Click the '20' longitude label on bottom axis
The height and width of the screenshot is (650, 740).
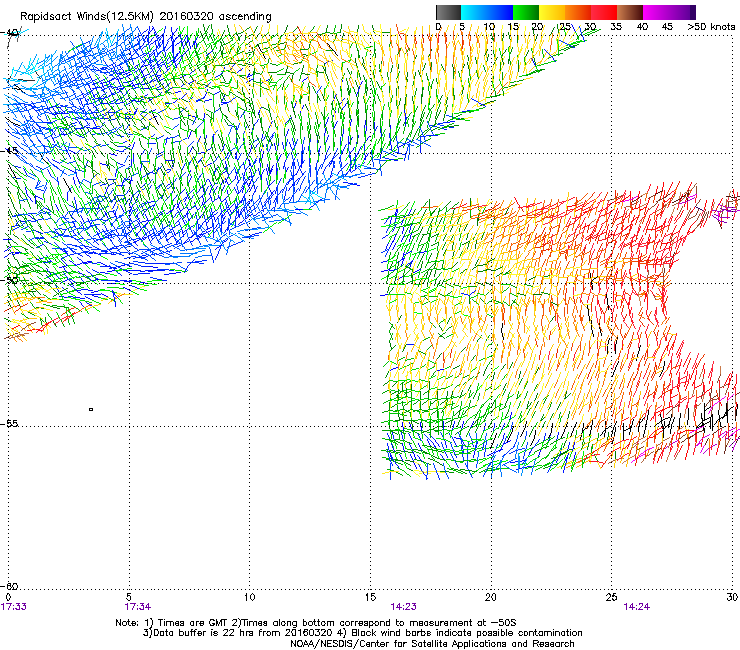point(490,597)
